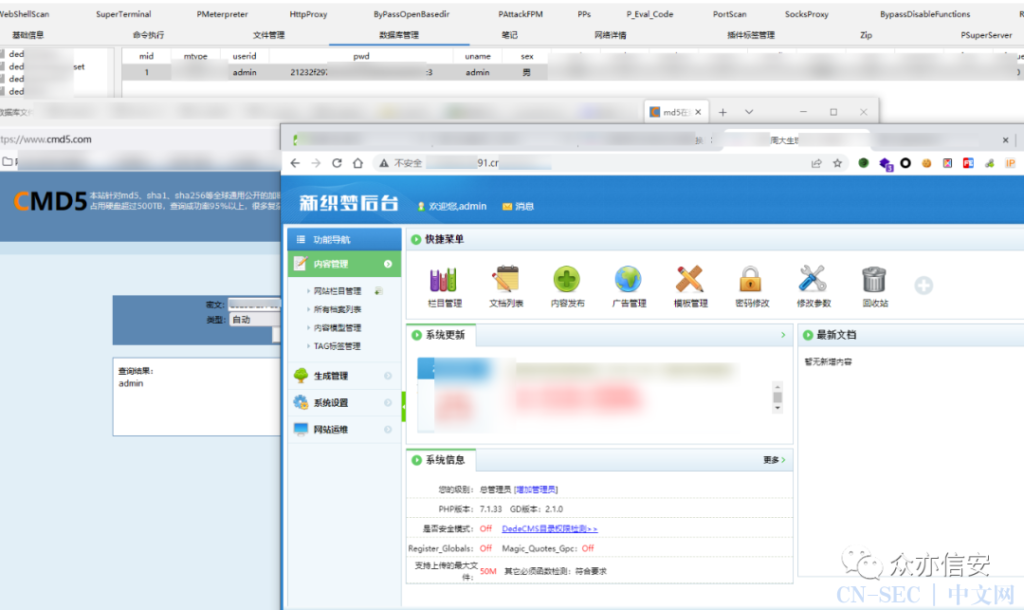Click the share icon in the address bar

(x=816, y=163)
